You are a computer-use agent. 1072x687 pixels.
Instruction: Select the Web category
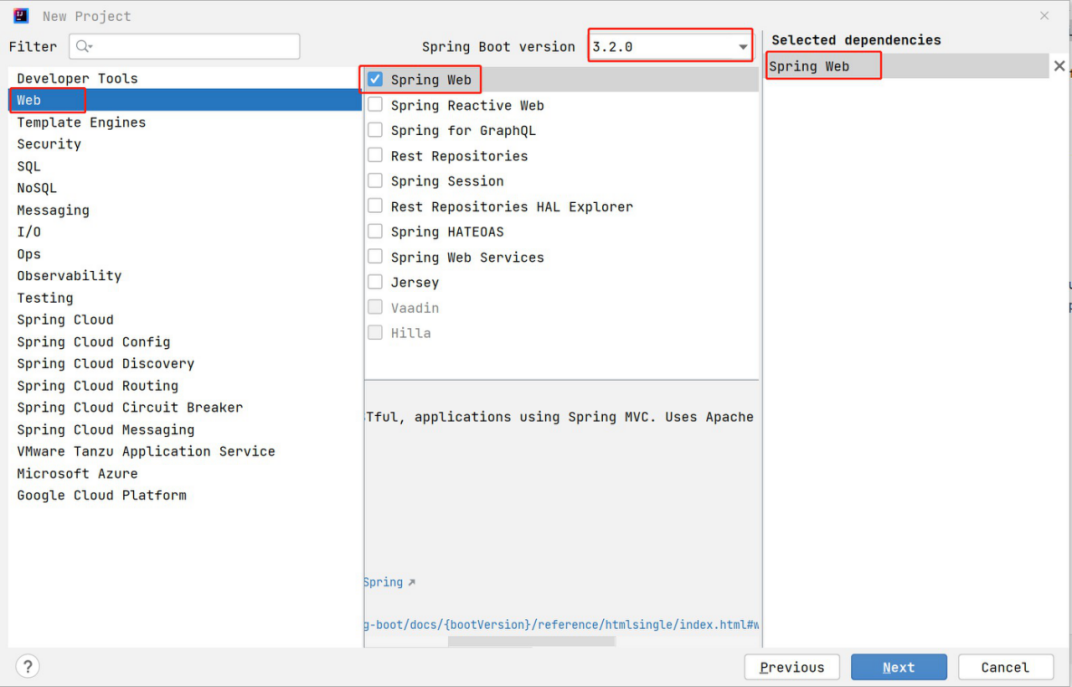coord(185,100)
